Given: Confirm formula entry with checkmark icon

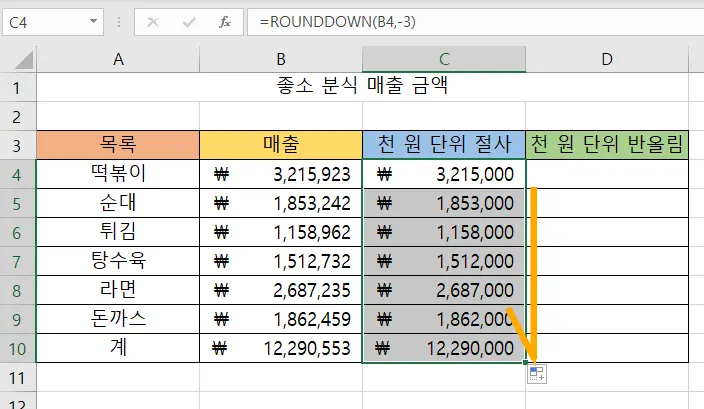Looking at the screenshot, I should point(189,22).
